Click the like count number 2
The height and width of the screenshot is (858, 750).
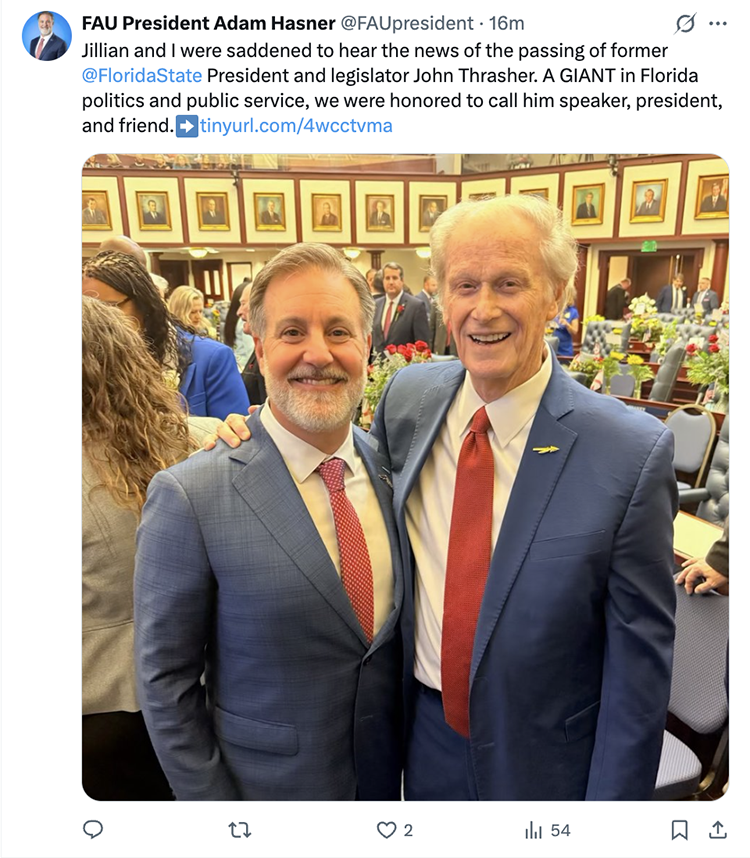pyautogui.click(x=408, y=831)
